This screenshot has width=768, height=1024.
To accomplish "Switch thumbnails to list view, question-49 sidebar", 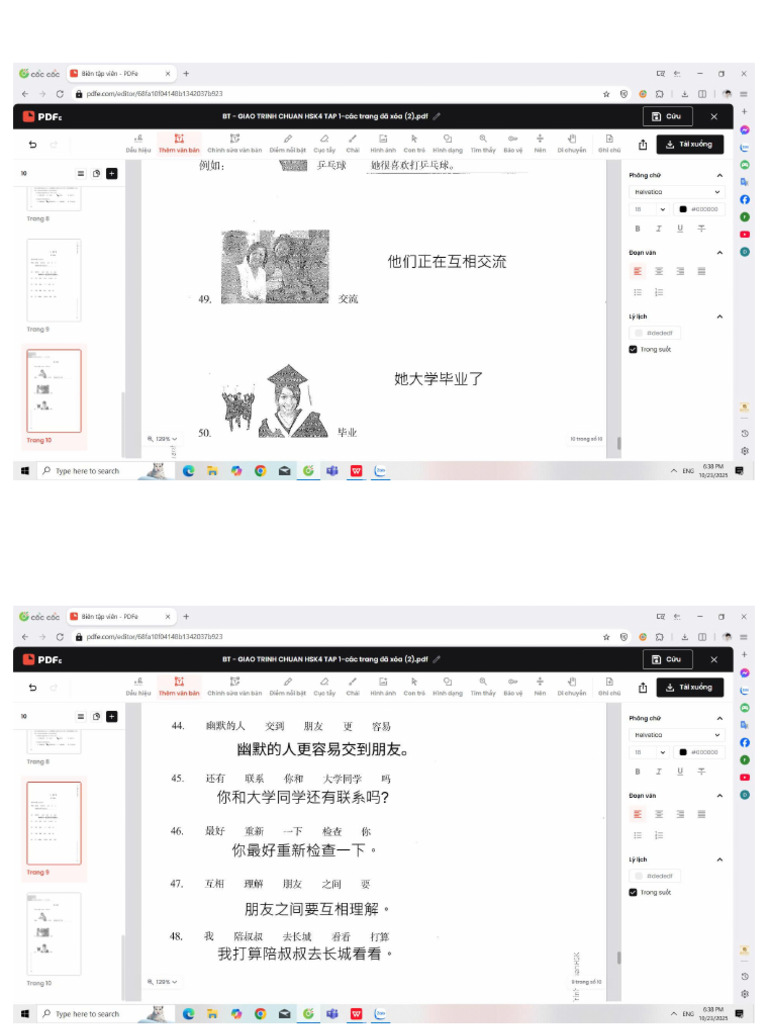I will [x=81, y=173].
